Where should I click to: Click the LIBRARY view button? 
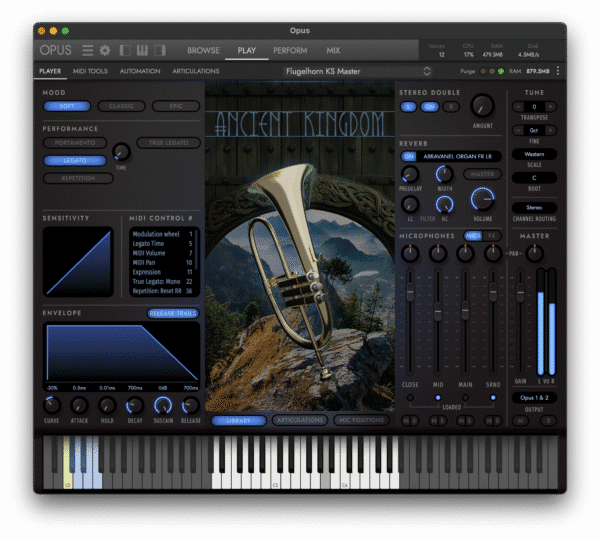[239, 421]
